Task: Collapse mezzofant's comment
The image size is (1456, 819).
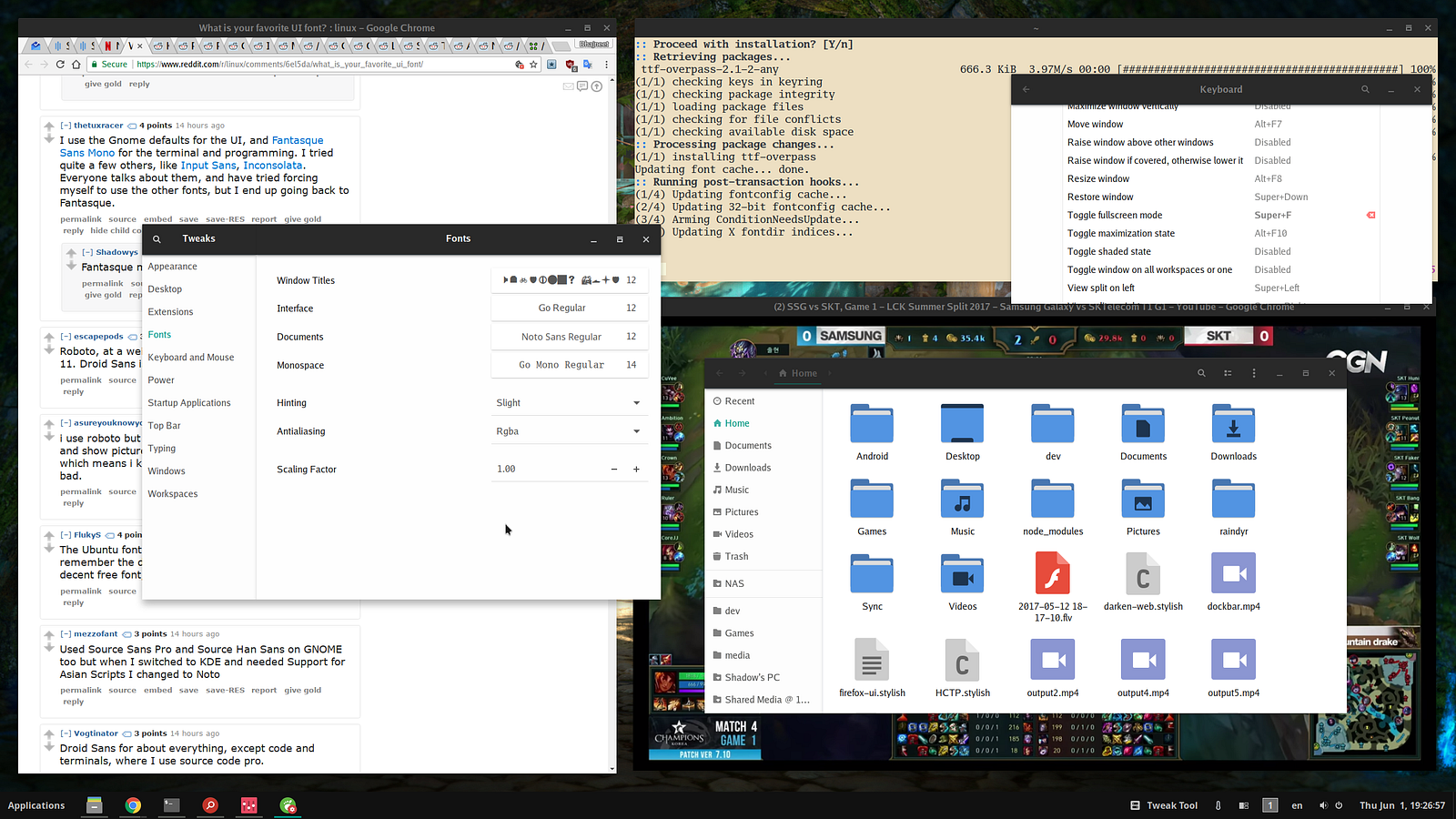Action: (x=66, y=634)
